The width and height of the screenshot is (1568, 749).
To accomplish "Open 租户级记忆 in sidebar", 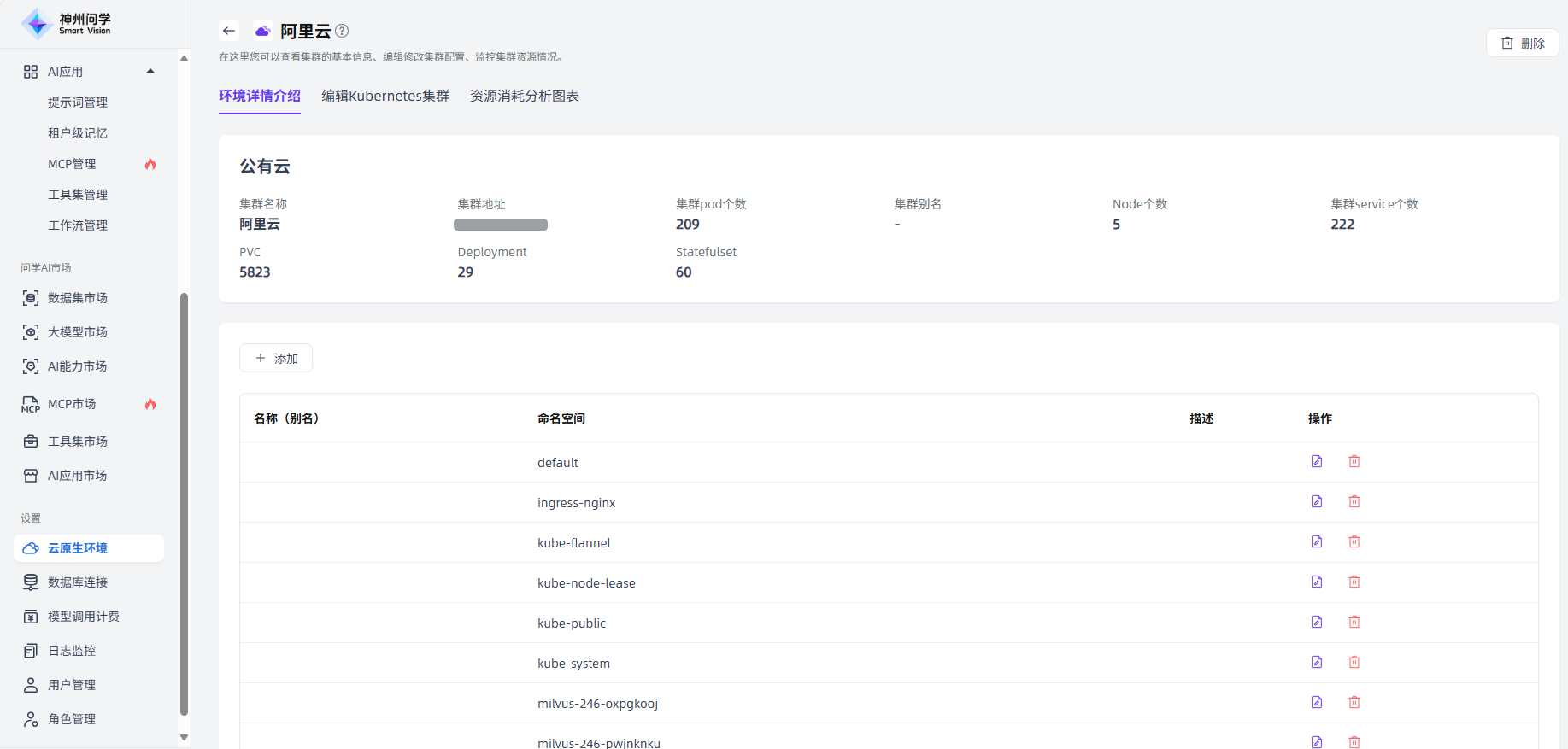I will [x=78, y=133].
